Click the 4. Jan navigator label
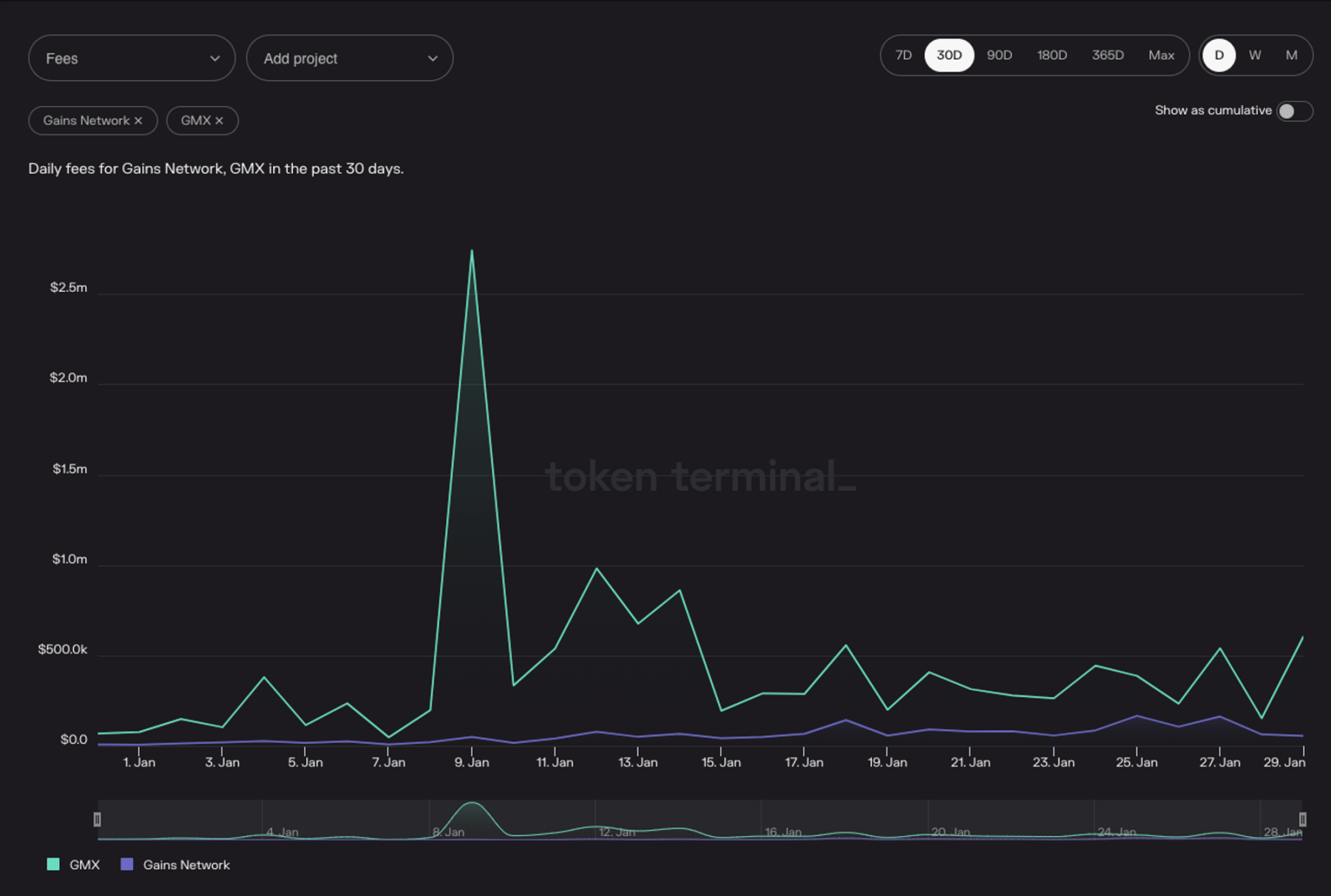Screen dimensions: 1331x896 click(x=282, y=832)
